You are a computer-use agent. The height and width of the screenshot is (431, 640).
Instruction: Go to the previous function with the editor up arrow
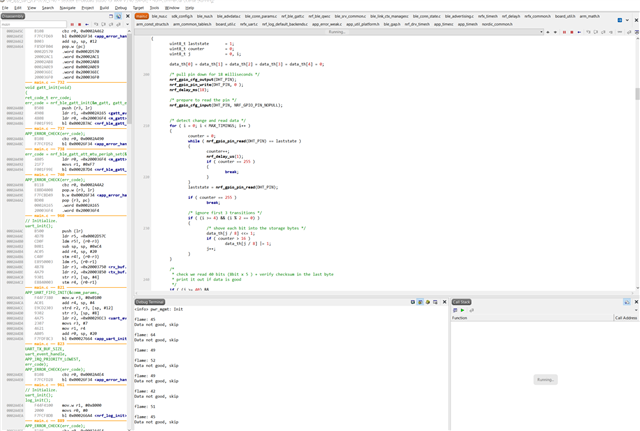point(548,32)
